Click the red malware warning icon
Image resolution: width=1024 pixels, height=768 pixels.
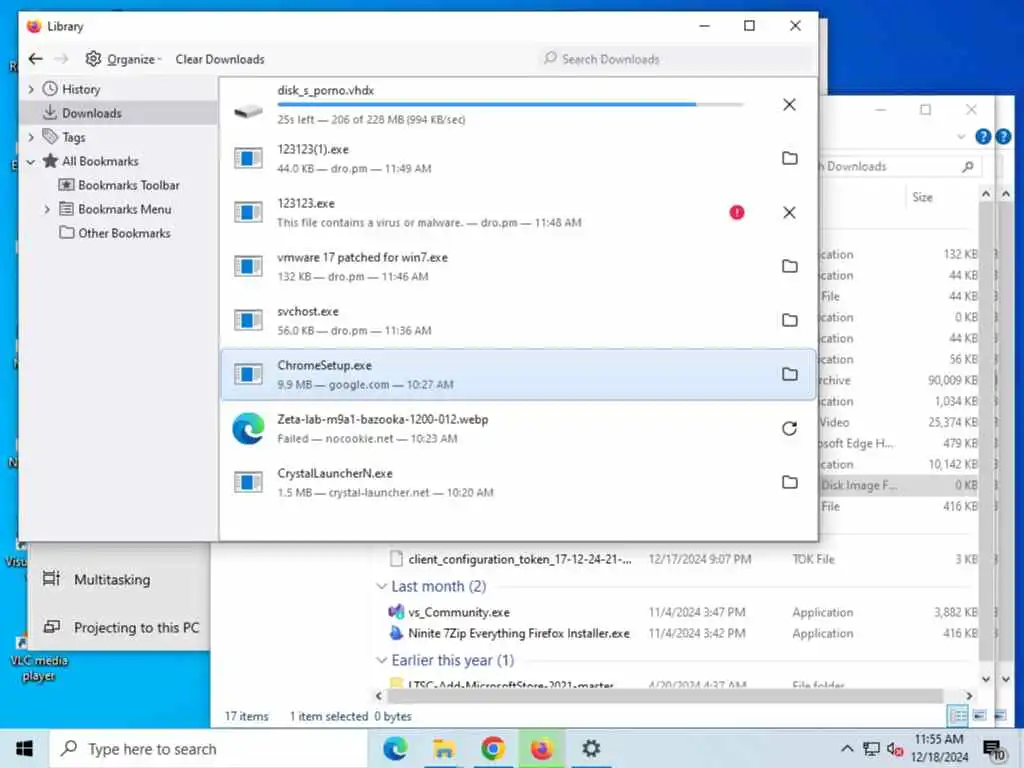(737, 212)
